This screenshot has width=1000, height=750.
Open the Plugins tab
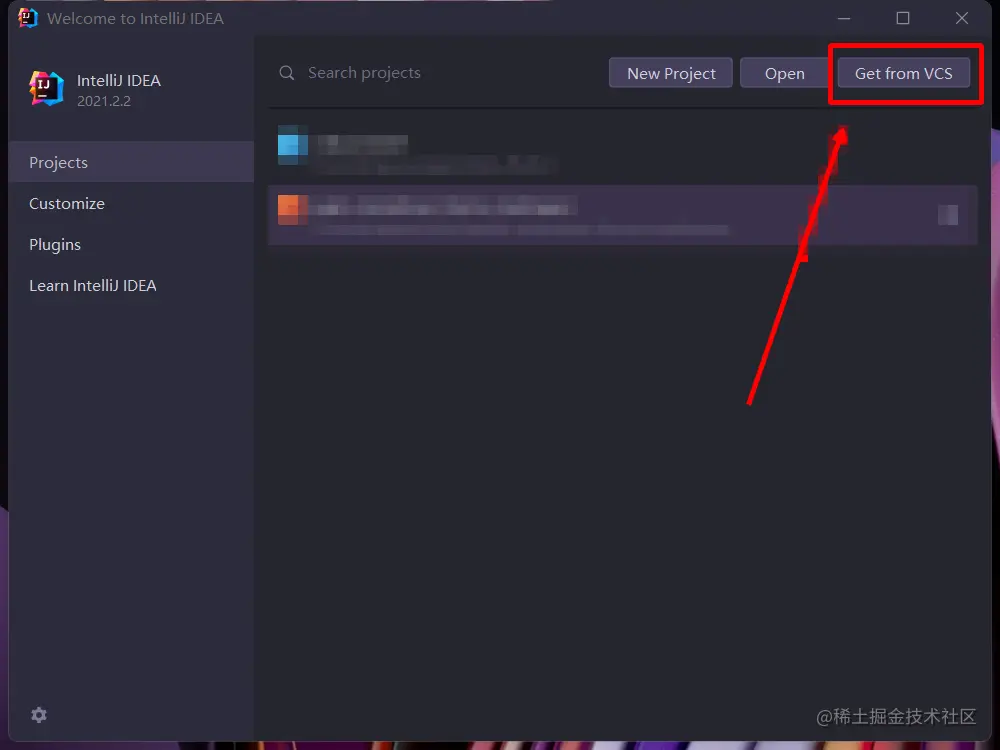(x=131, y=244)
